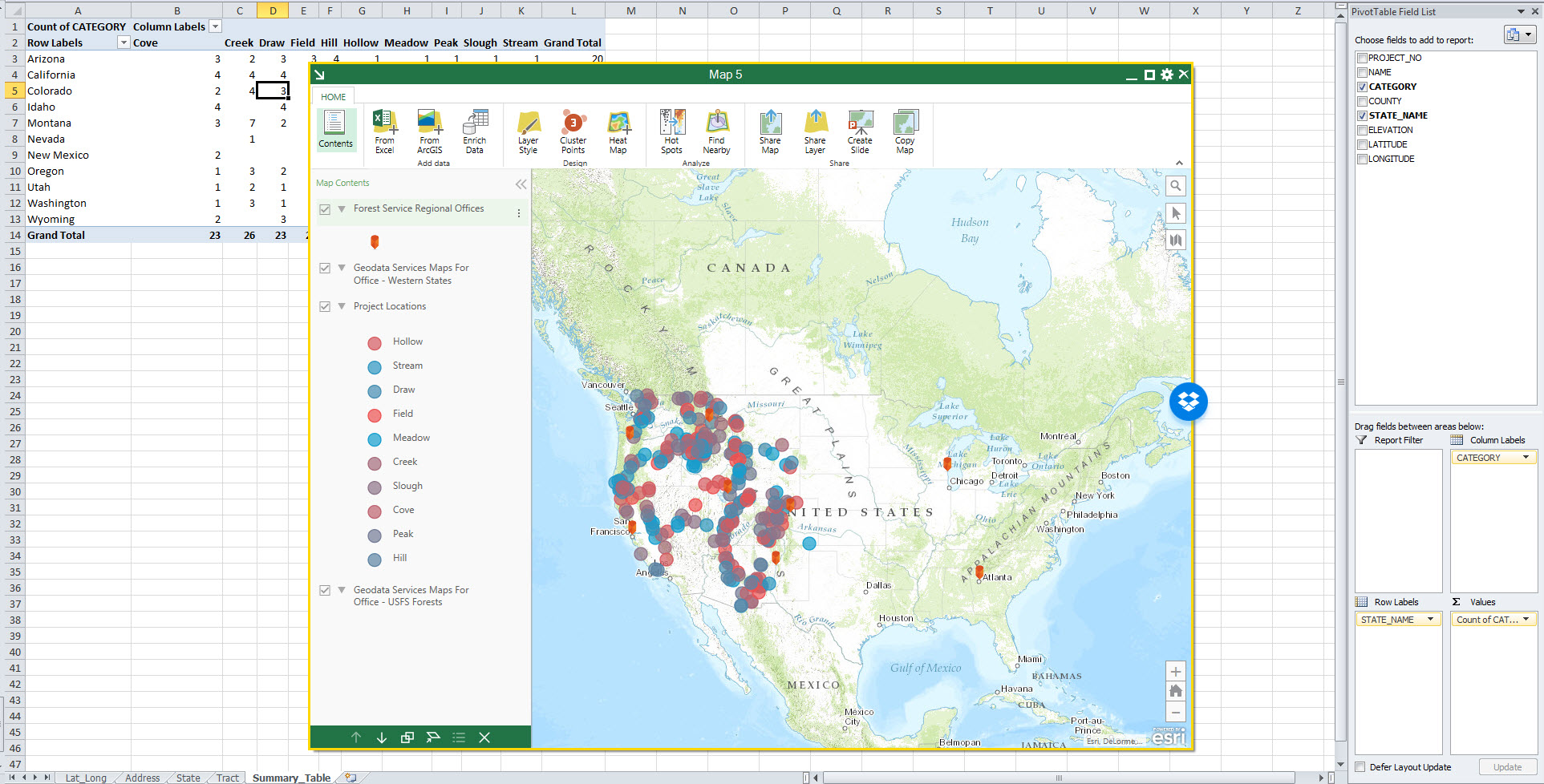The image size is (1544, 784).
Task: Create a Heat Map
Action: (618, 132)
